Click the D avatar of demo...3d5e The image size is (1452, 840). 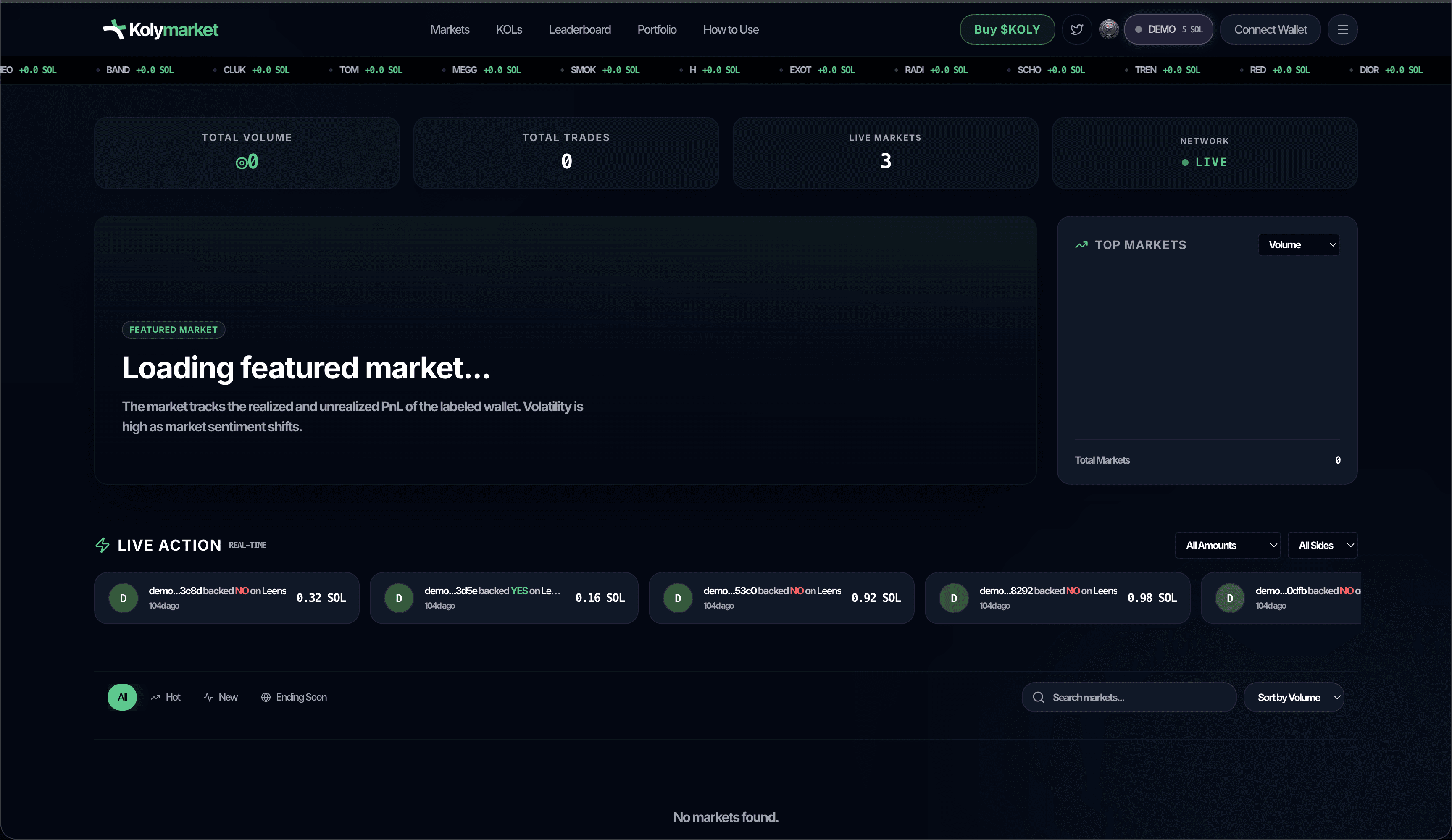pos(399,598)
